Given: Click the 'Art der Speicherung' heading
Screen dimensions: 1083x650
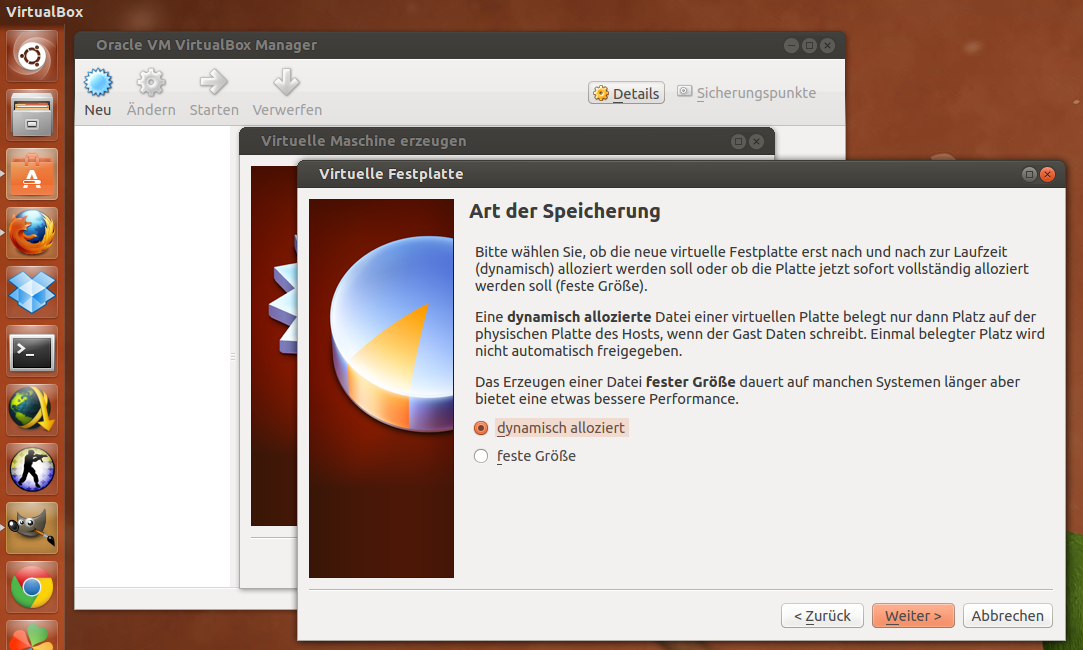Looking at the screenshot, I should point(564,211).
